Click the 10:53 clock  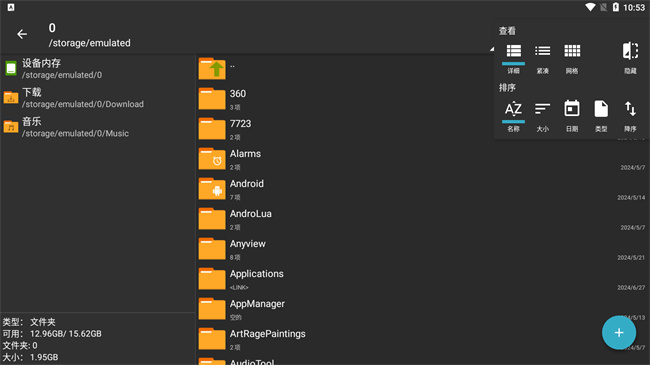coord(634,7)
